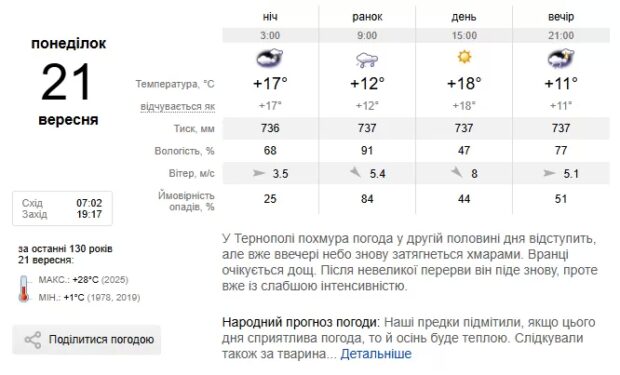Click the wind arrow beside 5.1
Viewport: 620px width, 375px height.
(550, 173)
